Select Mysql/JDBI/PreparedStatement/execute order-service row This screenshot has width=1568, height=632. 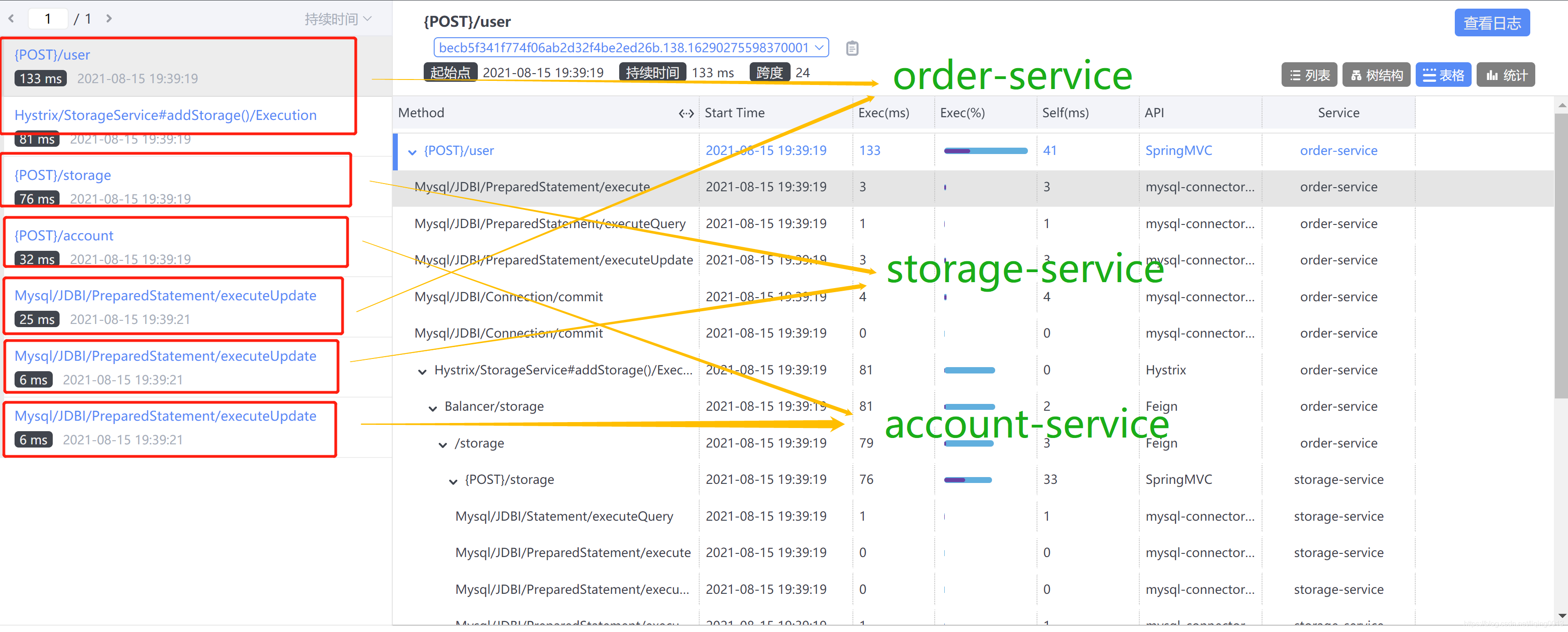(x=973, y=187)
